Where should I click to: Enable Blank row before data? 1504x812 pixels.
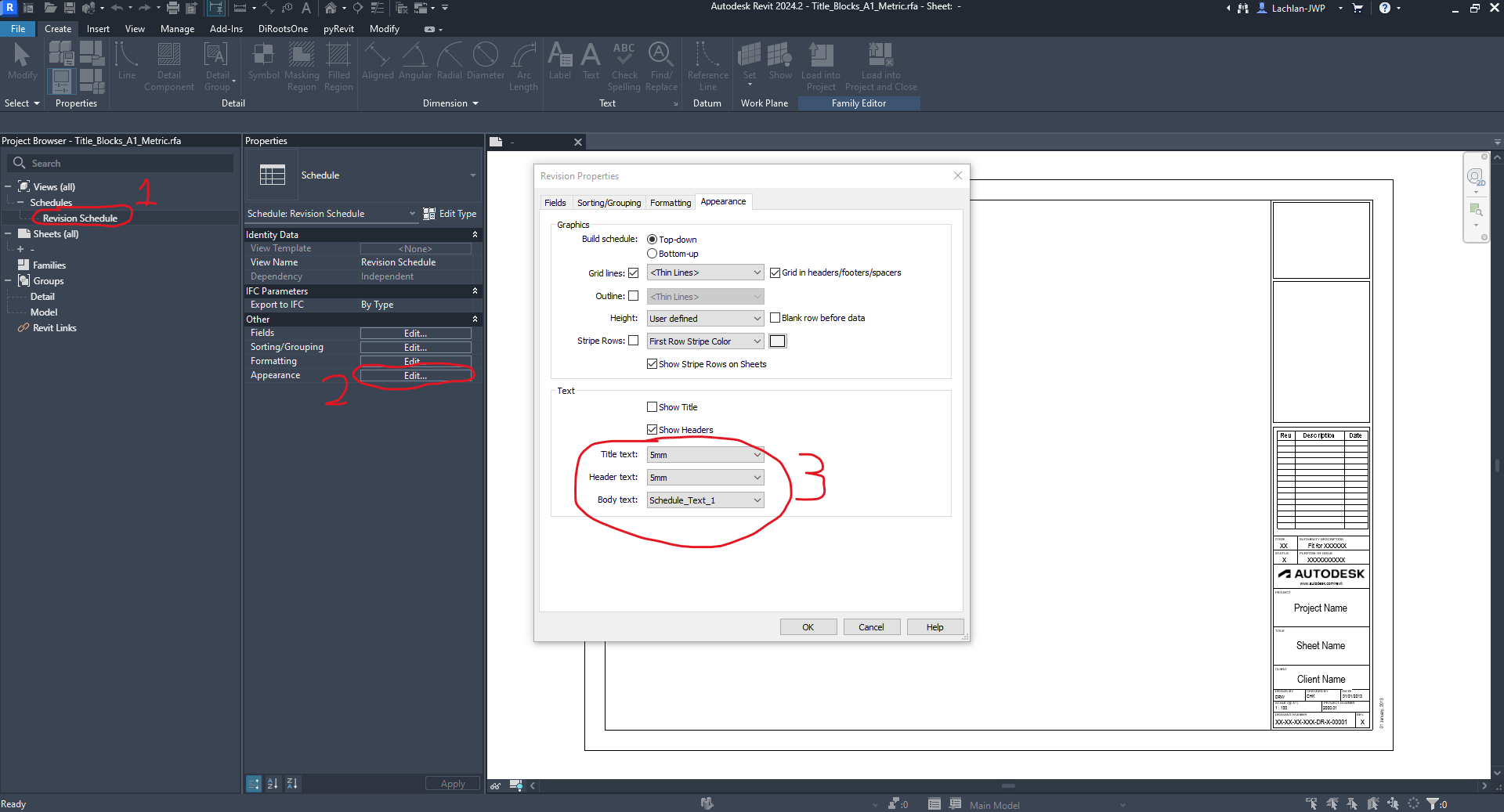point(775,318)
